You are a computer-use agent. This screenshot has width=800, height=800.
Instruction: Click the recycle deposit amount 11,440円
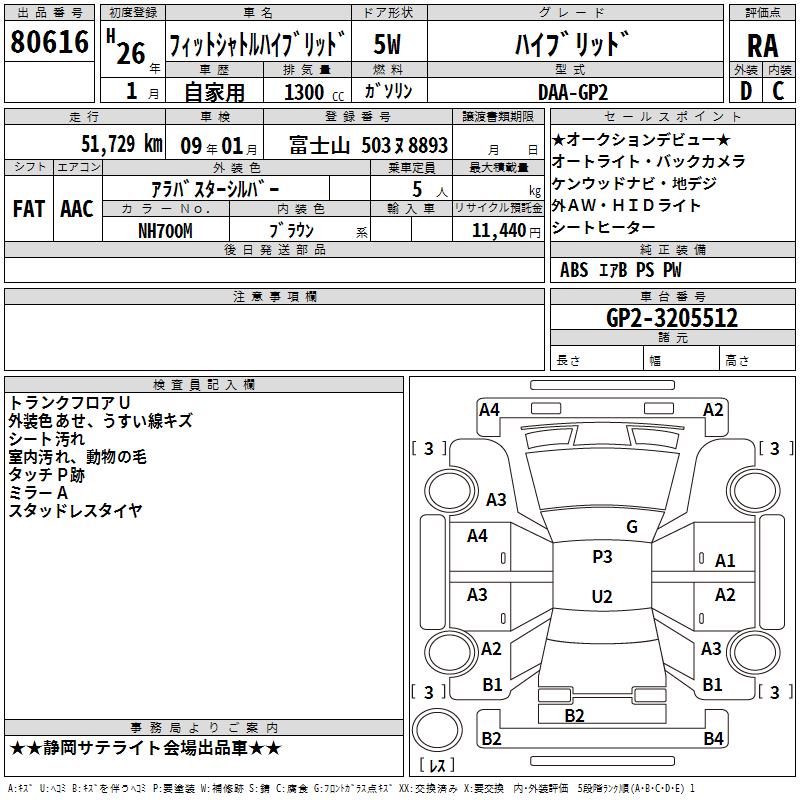(x=497, y=230)
